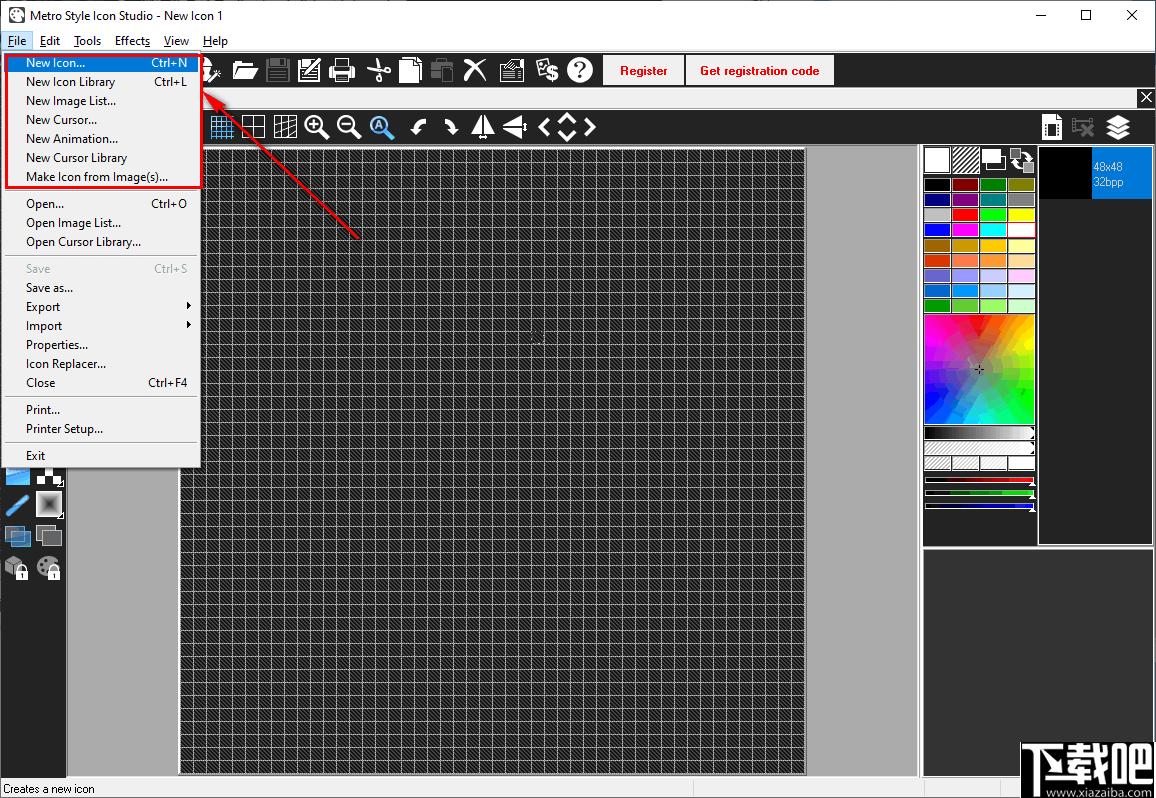Click the rotate right arrow icon
The image size is (1156, 798).
pyautogui.click(x=451, y=127)
